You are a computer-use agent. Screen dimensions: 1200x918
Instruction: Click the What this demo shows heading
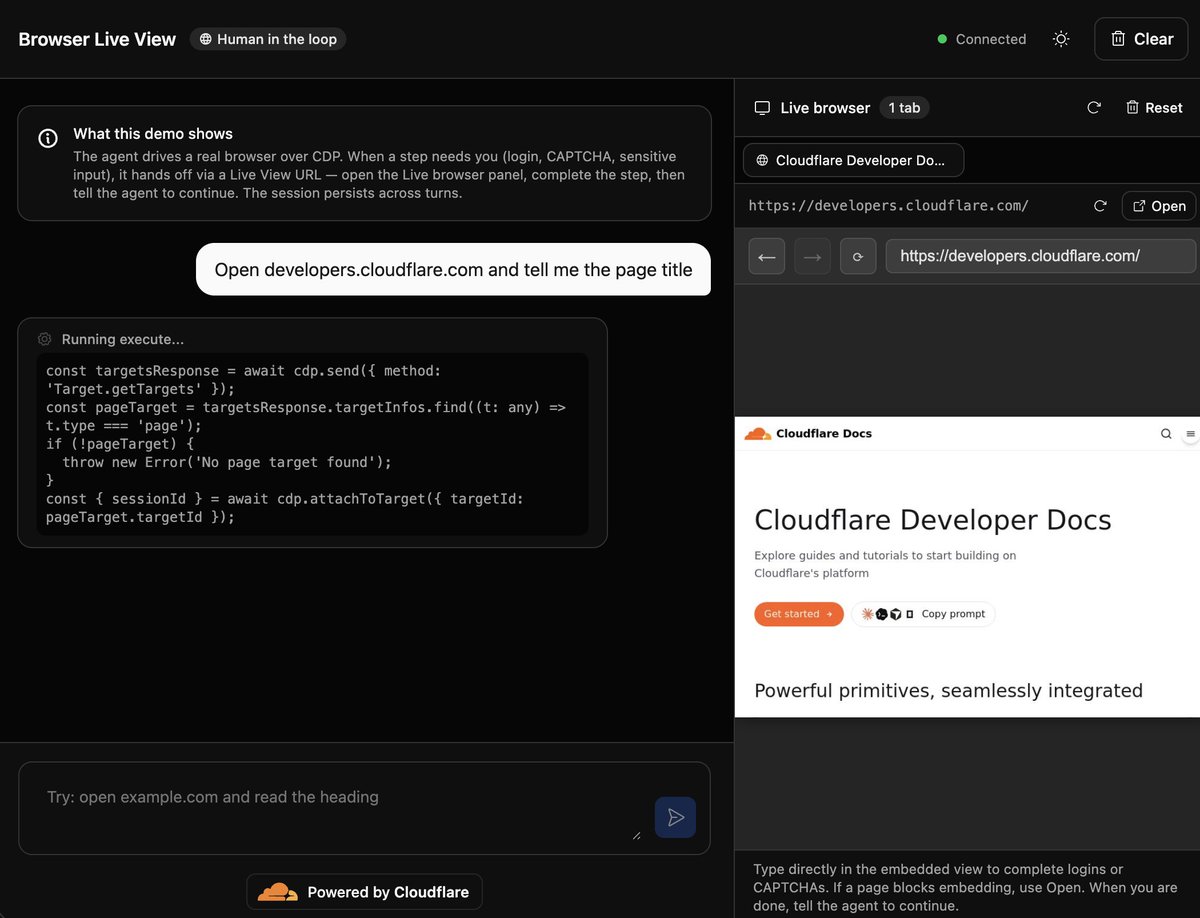(x=153, y=133)
